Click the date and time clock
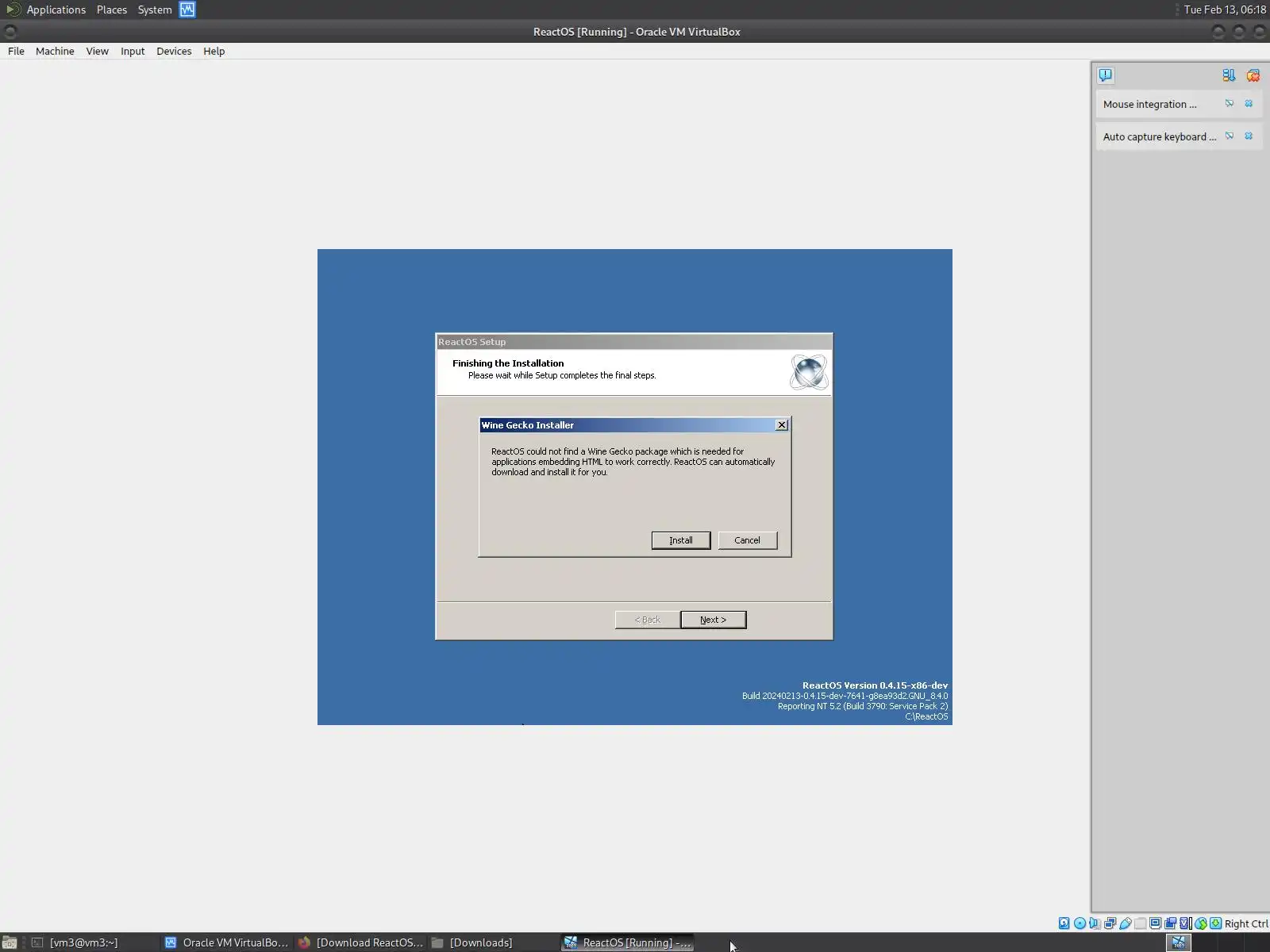The height and width of the screenshot is (952, 1270). (1225, 10)
